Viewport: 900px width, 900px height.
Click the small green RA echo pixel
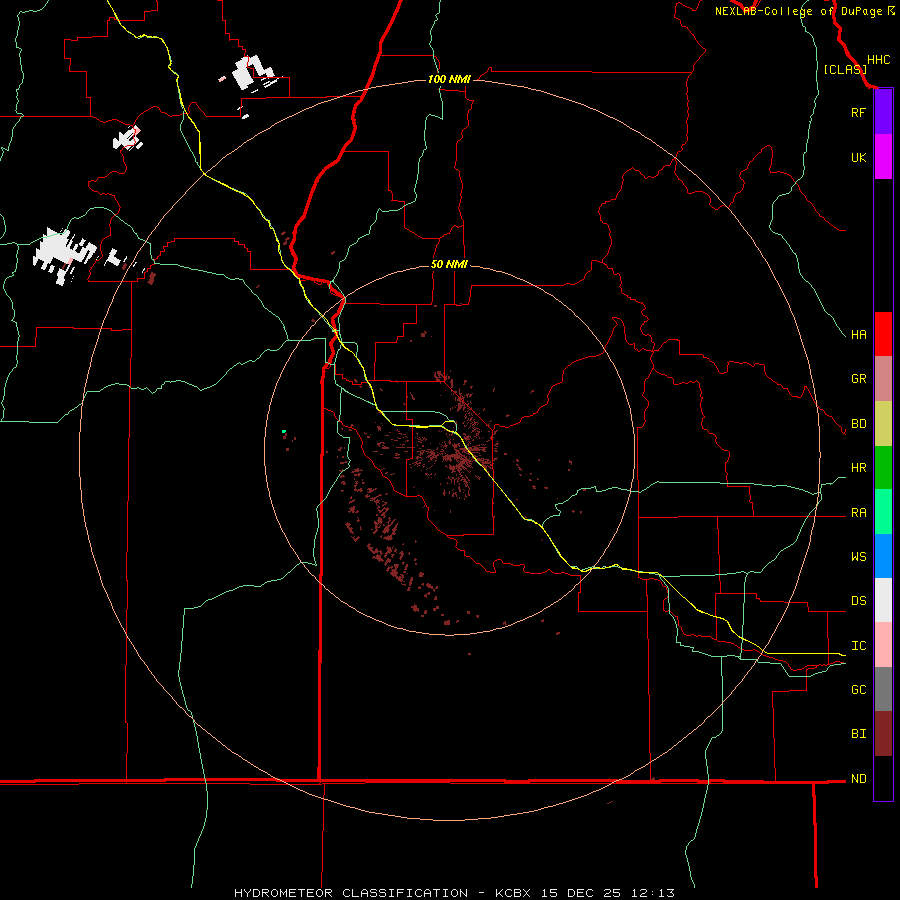tap(284, 431)
